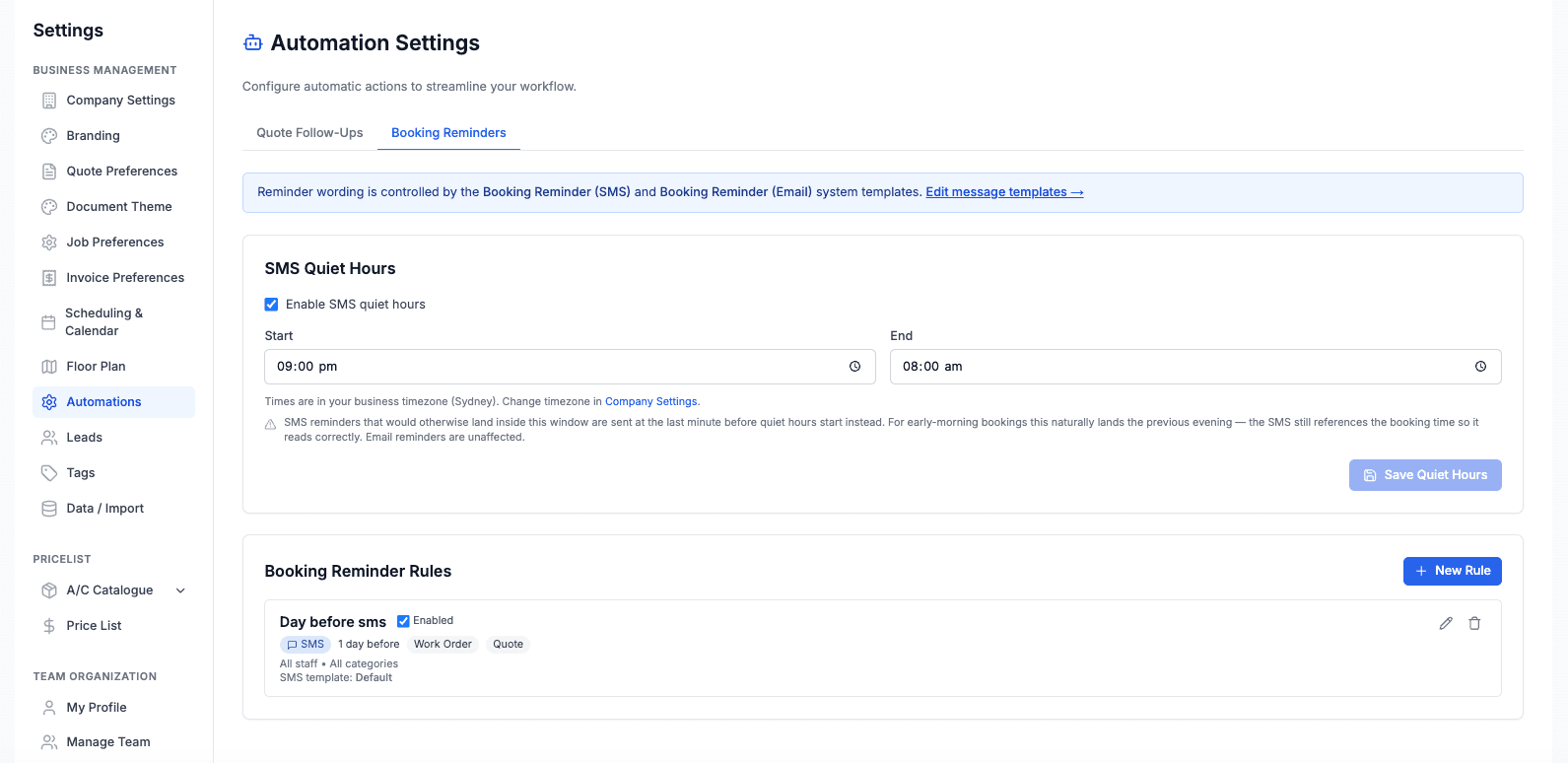Follow the Edit message templates link
This screenshot has height=763, width=1568.
1004,192
